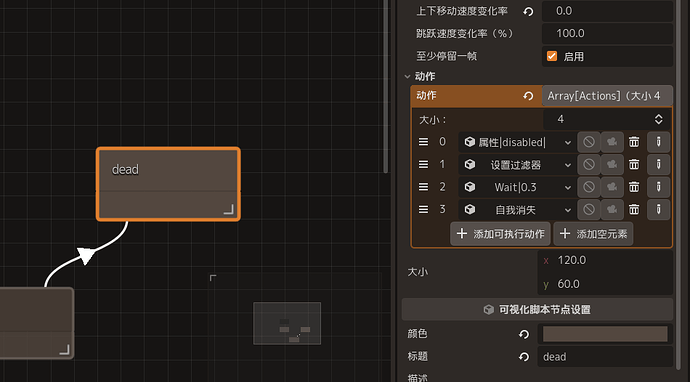Click the 颜色 label
The image size is (690, 382).
pos(418,334)
